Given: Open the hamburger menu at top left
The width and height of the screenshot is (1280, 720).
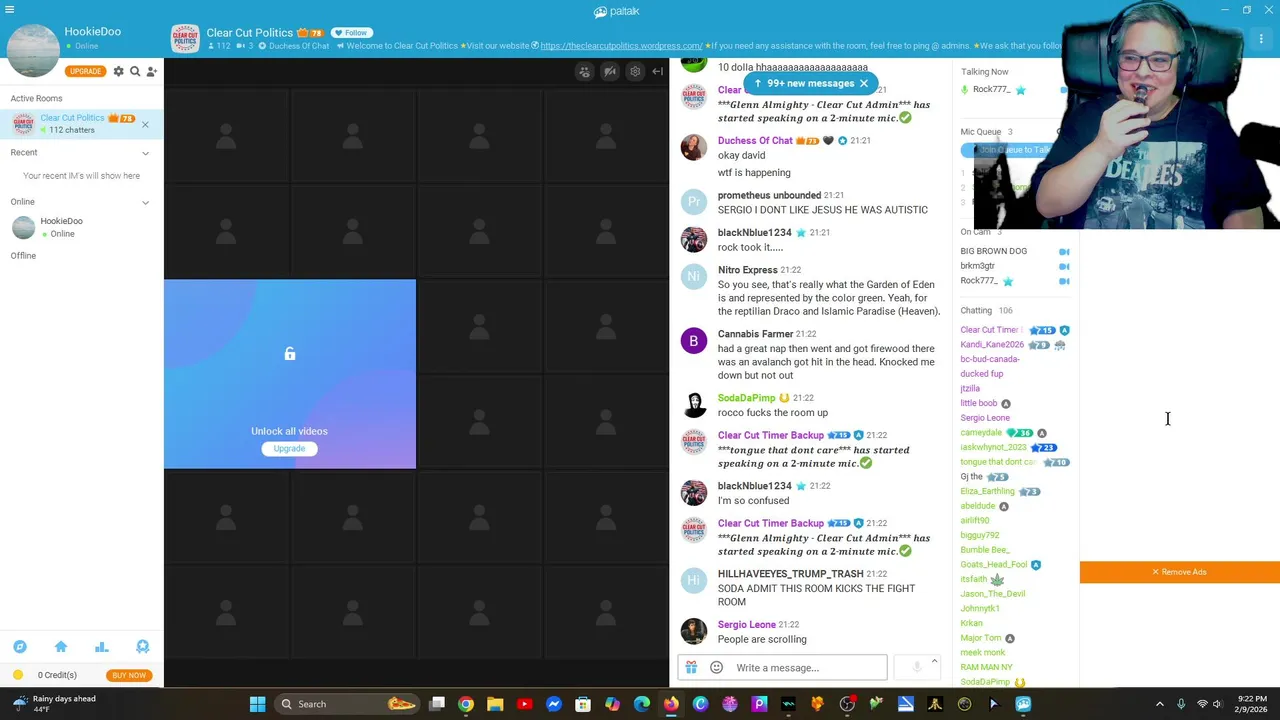Looking at the screenshot, I should coord(9,9).
